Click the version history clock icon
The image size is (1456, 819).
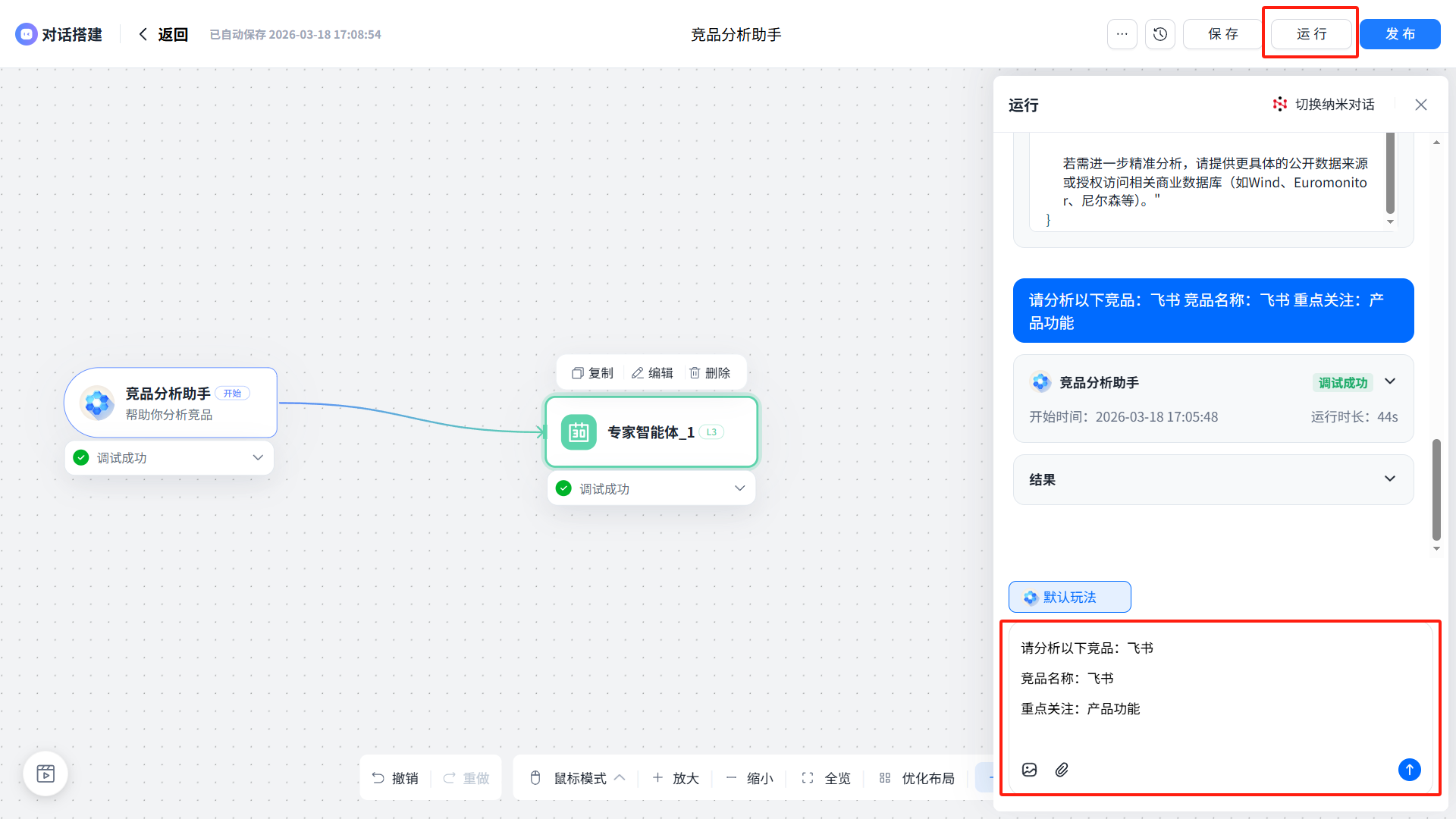[x=1159, y=34]
